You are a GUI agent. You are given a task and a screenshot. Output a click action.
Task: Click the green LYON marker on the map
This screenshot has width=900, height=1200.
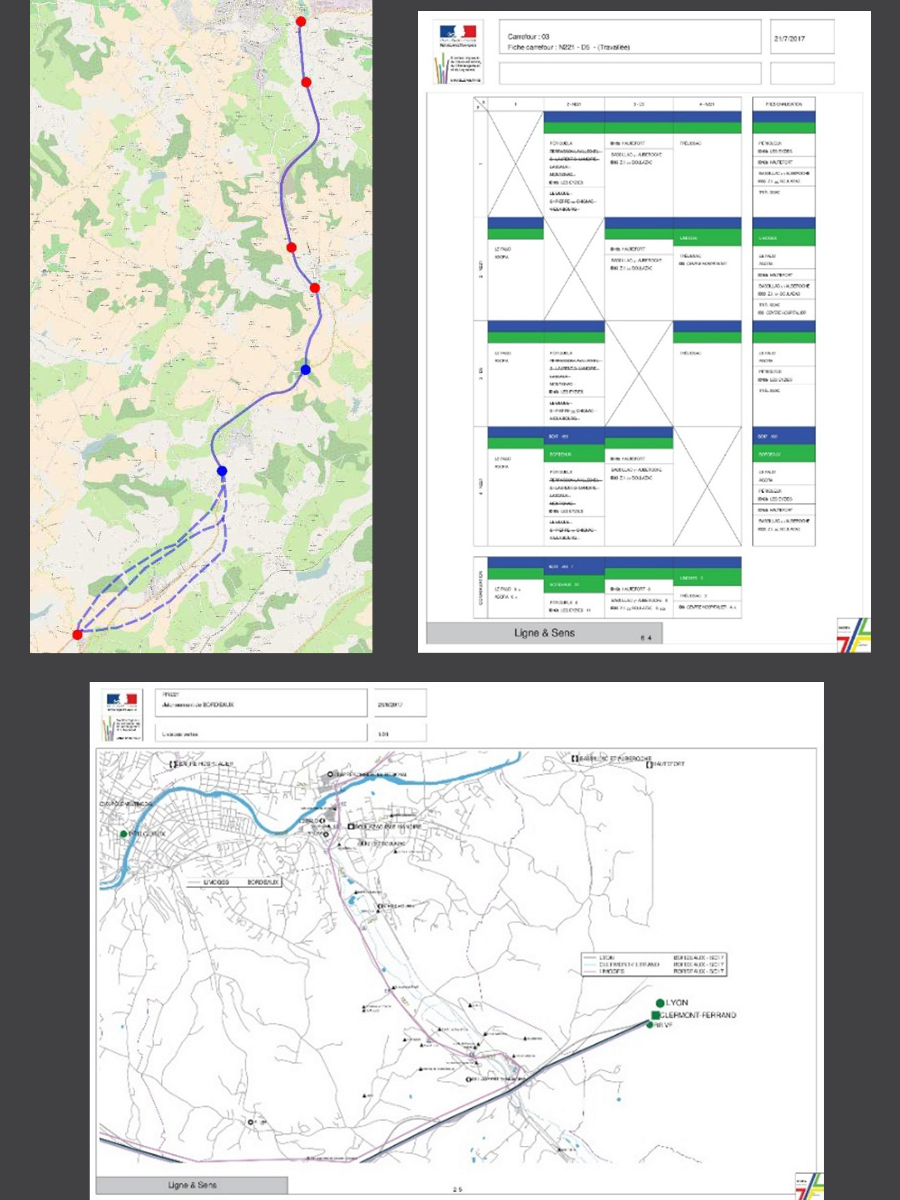tap(660, 1002)
